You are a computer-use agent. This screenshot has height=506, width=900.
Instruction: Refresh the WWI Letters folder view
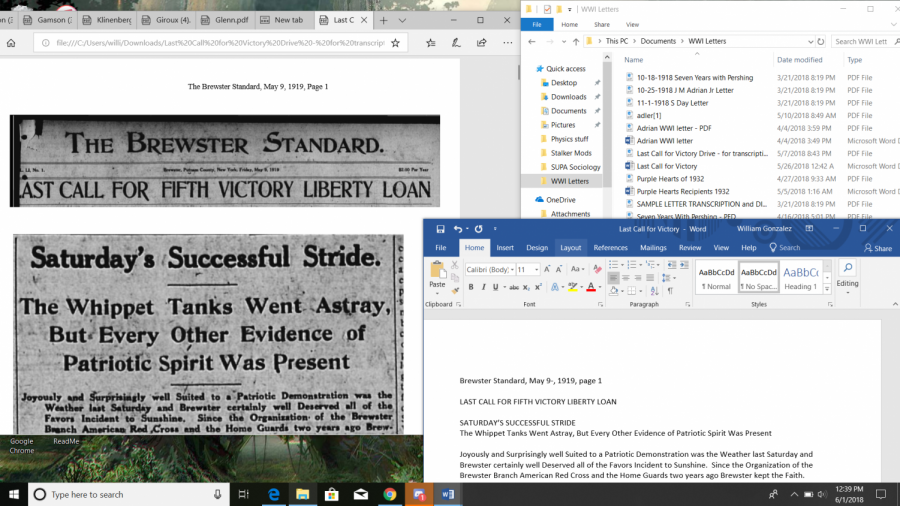821,41
